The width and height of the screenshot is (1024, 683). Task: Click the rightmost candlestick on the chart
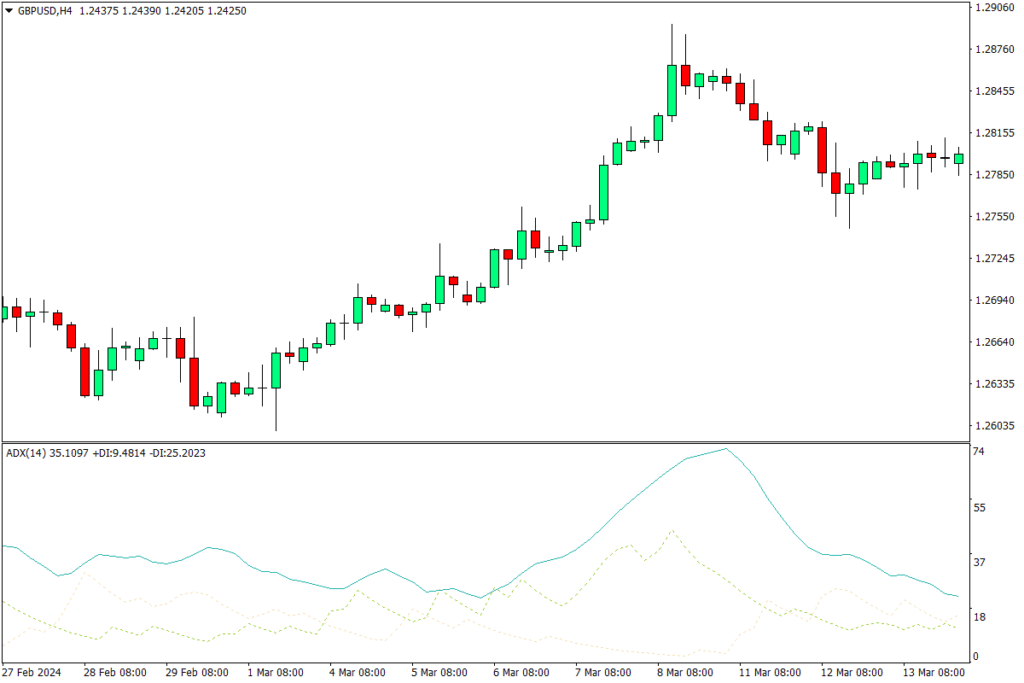point(957,160)
